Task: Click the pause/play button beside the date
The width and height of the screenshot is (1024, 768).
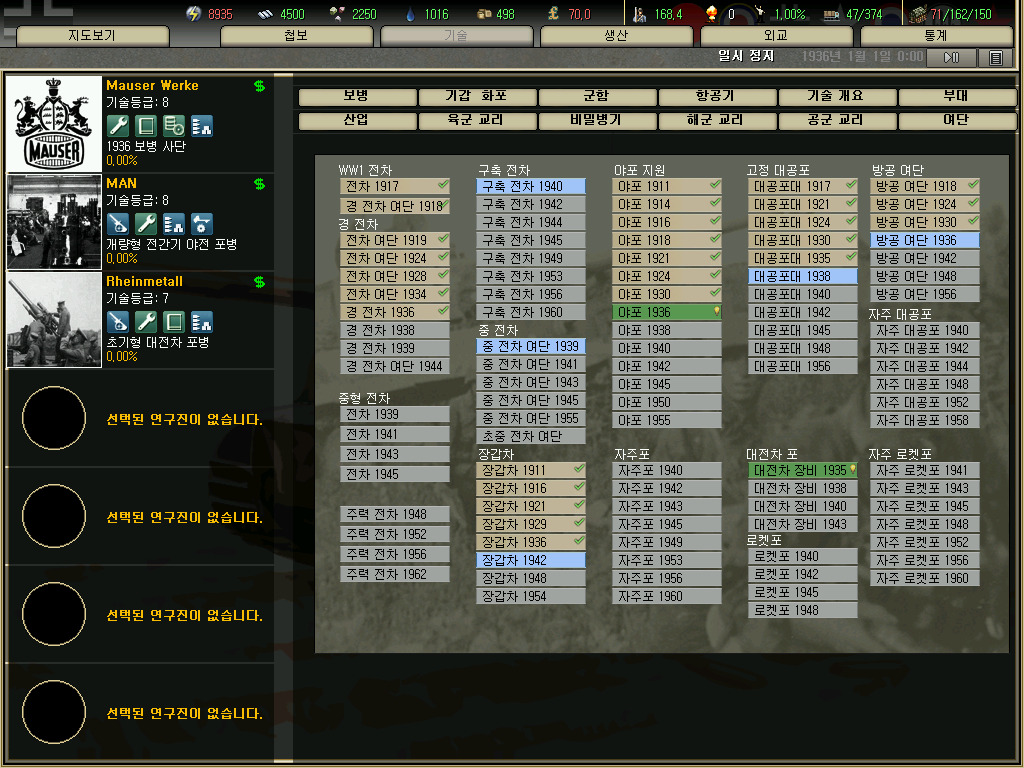Action: pyautogui.click(x=951, y=58)
